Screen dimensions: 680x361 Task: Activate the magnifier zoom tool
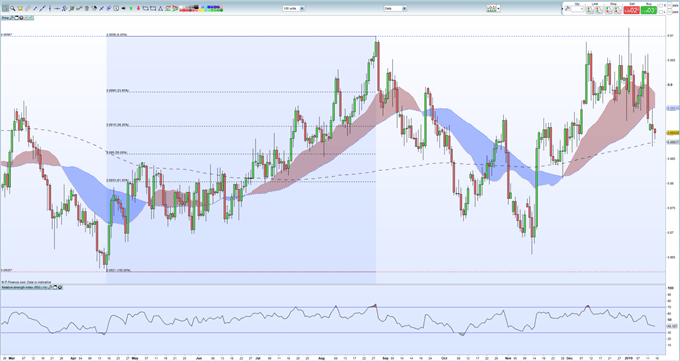click(x=13, y=8)
